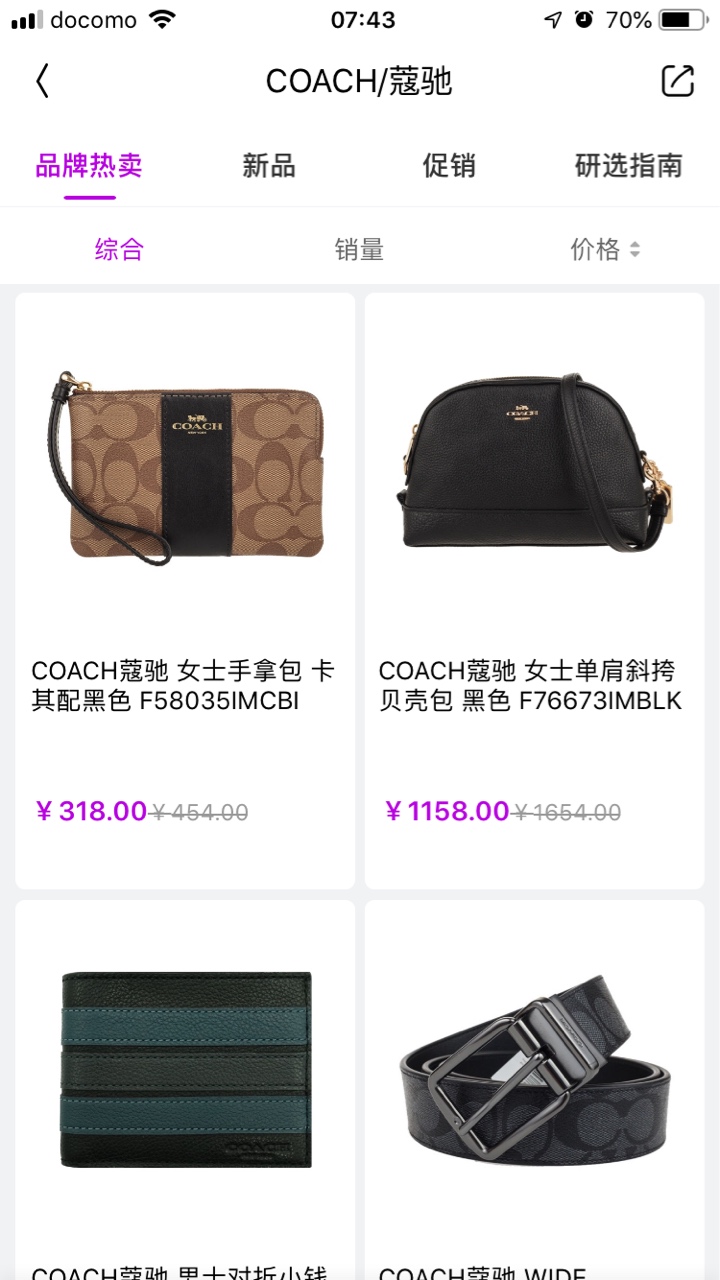Viewport: 720px width, 1280px height.
Task: Select the 综合 sort option
Action: (x=119, y=250)
